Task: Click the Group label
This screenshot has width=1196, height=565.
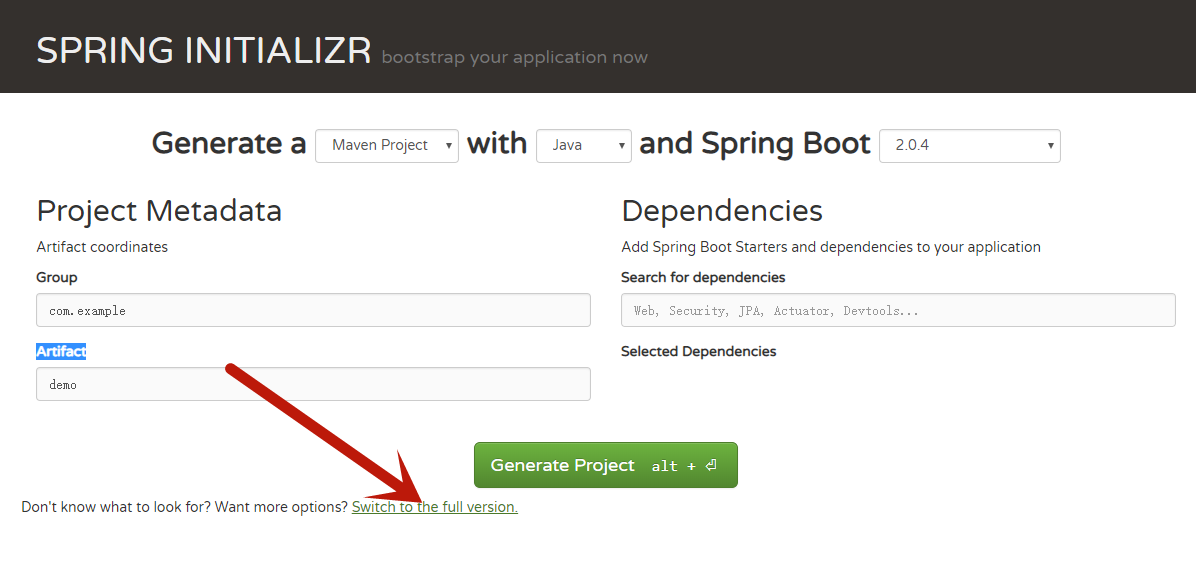Action: (56, 278)
